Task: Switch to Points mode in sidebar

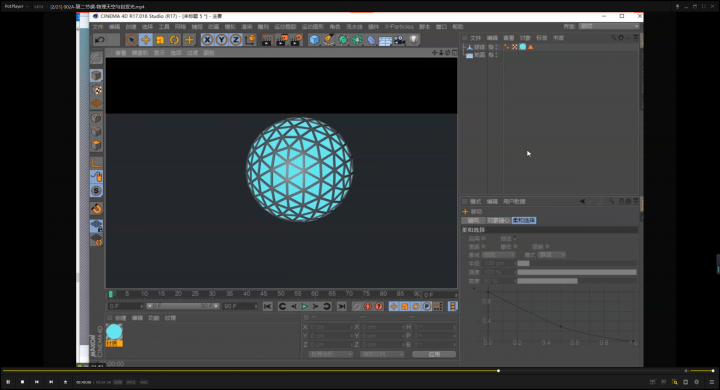Action: point(96,118)
